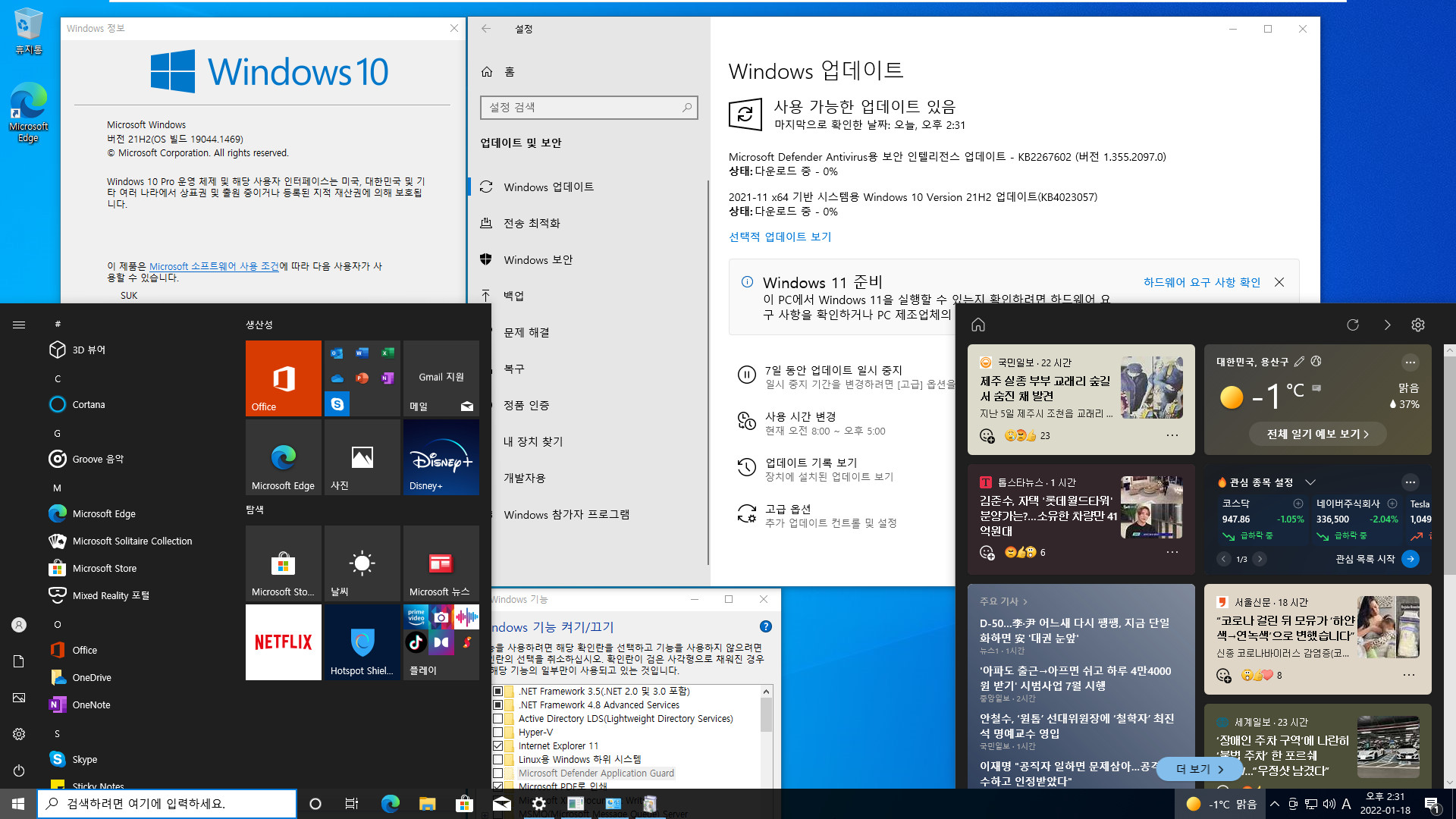Launch the Netflix tile

click(x=284, y=642)
